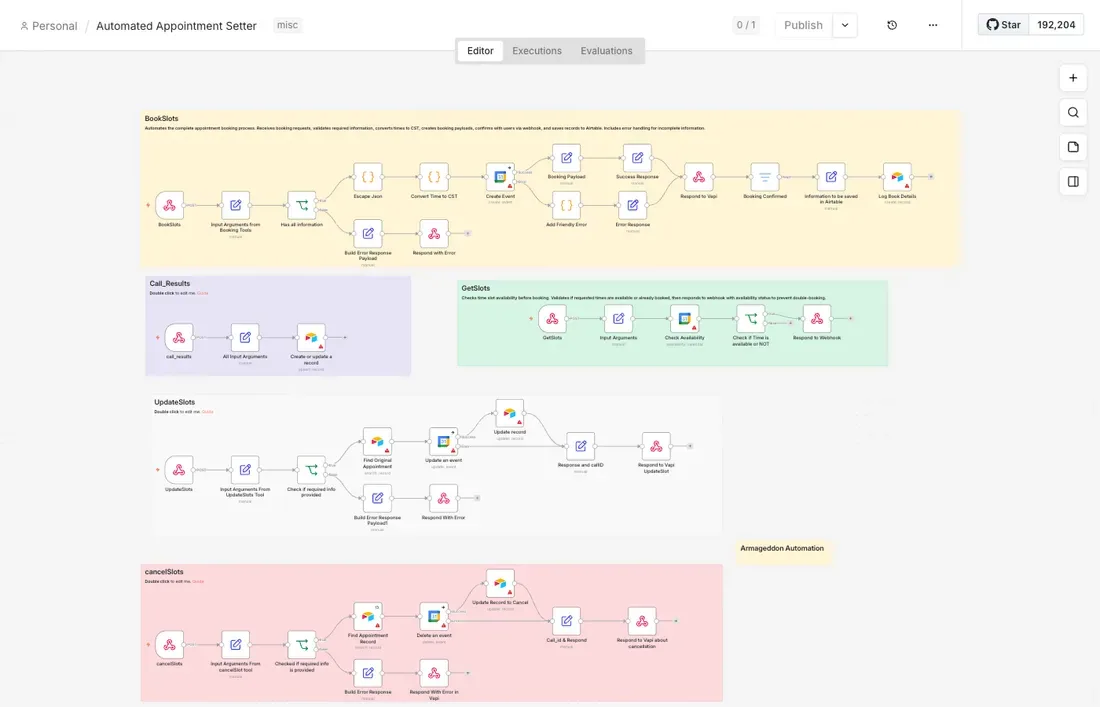Open Convert Time to CST node
Viewport: 1100px width, 707px height.
434,177
